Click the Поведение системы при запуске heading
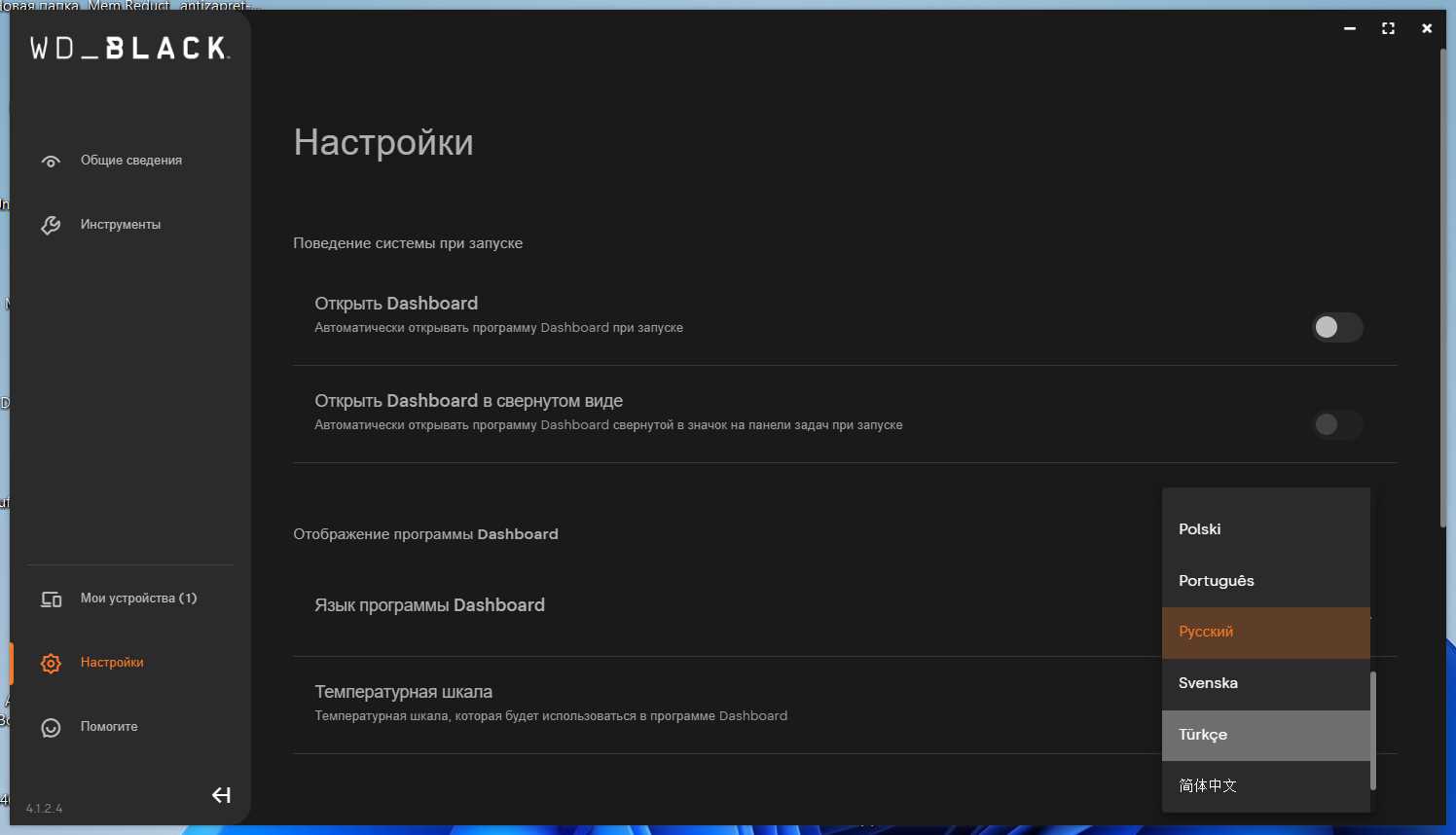The width and height of the screenshot is (1456, 835). pyautogui.click(x=408, y=243)
